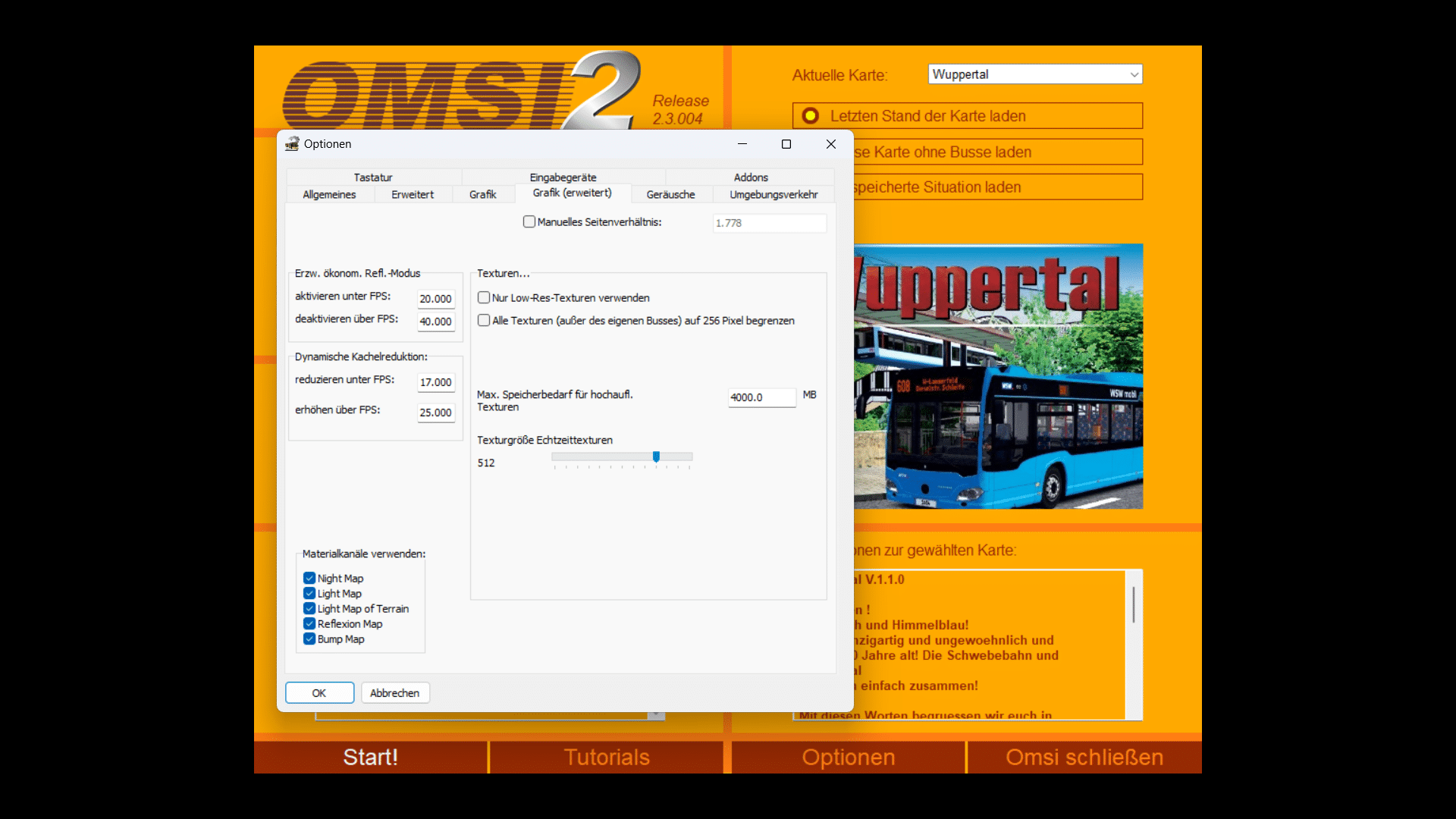Switch to the Grafik tab
The width and height of the screenshot is (1456, 819).
click(482, 195)
